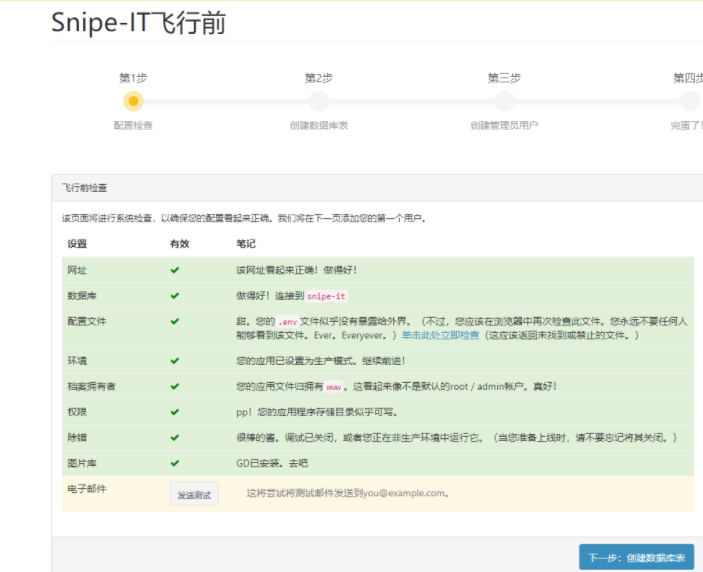Click the note about you@example.com test email
Image resolution: width=703 pixels, height=572 pixels.
click(x=348, y=493)
